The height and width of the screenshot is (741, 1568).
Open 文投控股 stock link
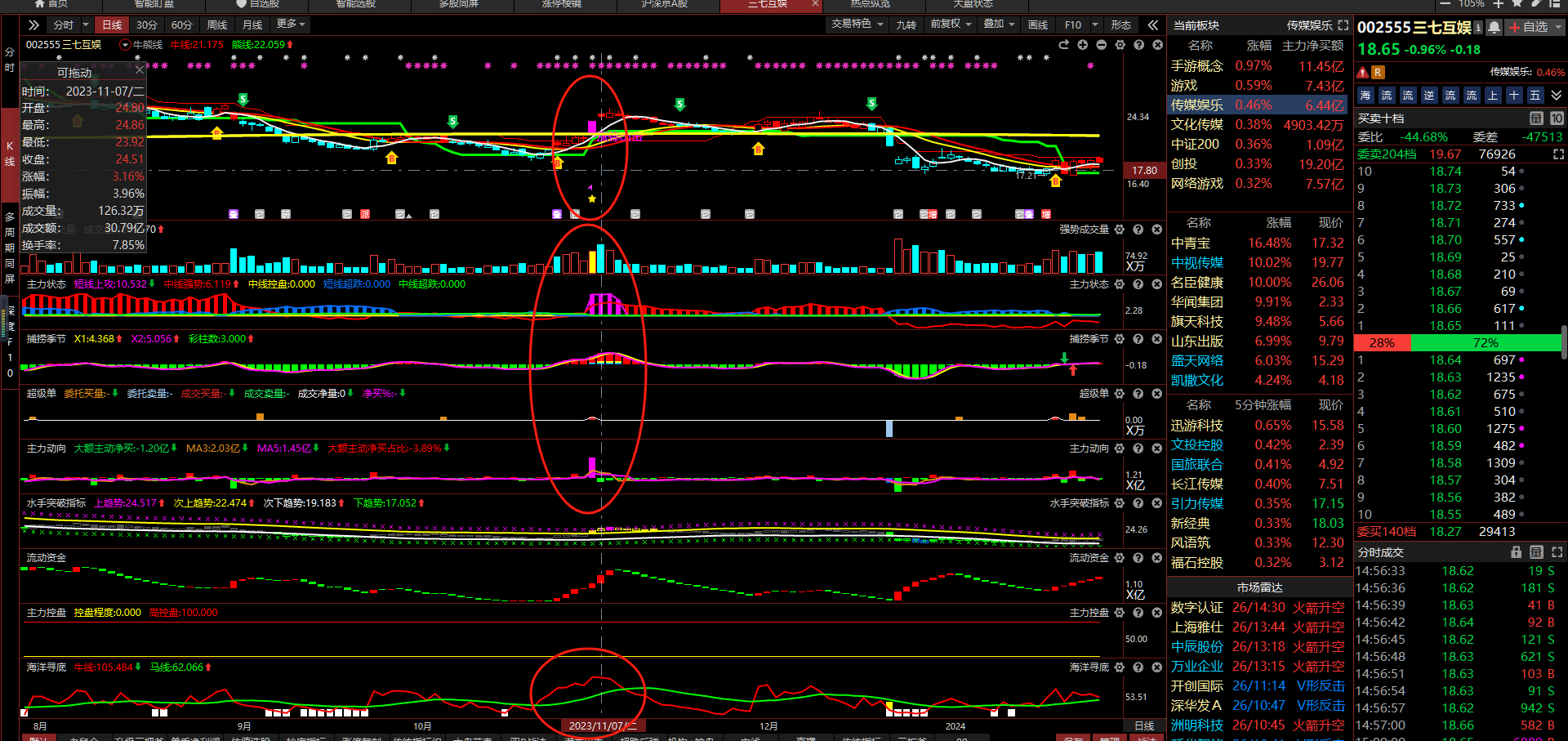click(x=1197, y=445)
